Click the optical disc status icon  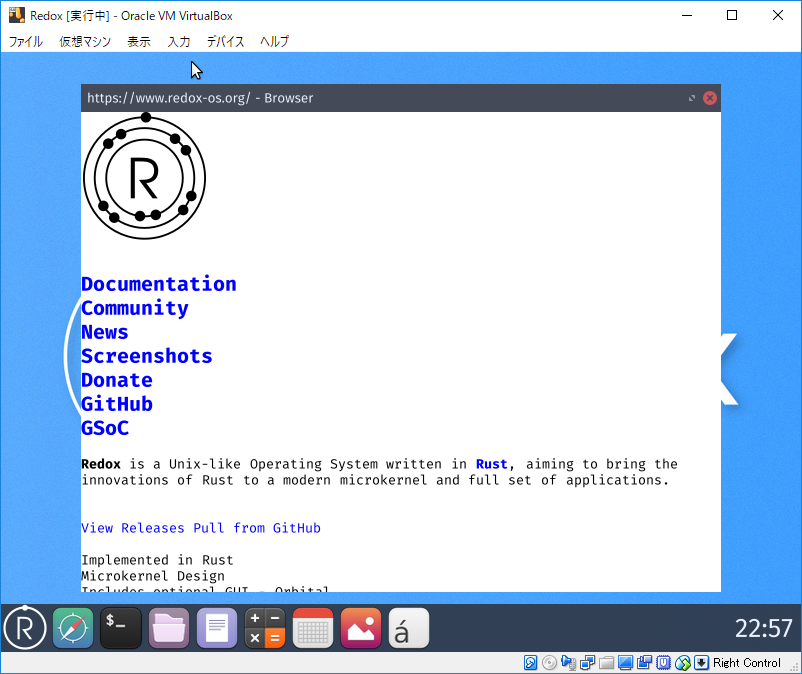pyautogui.click(x=549, y=663)
